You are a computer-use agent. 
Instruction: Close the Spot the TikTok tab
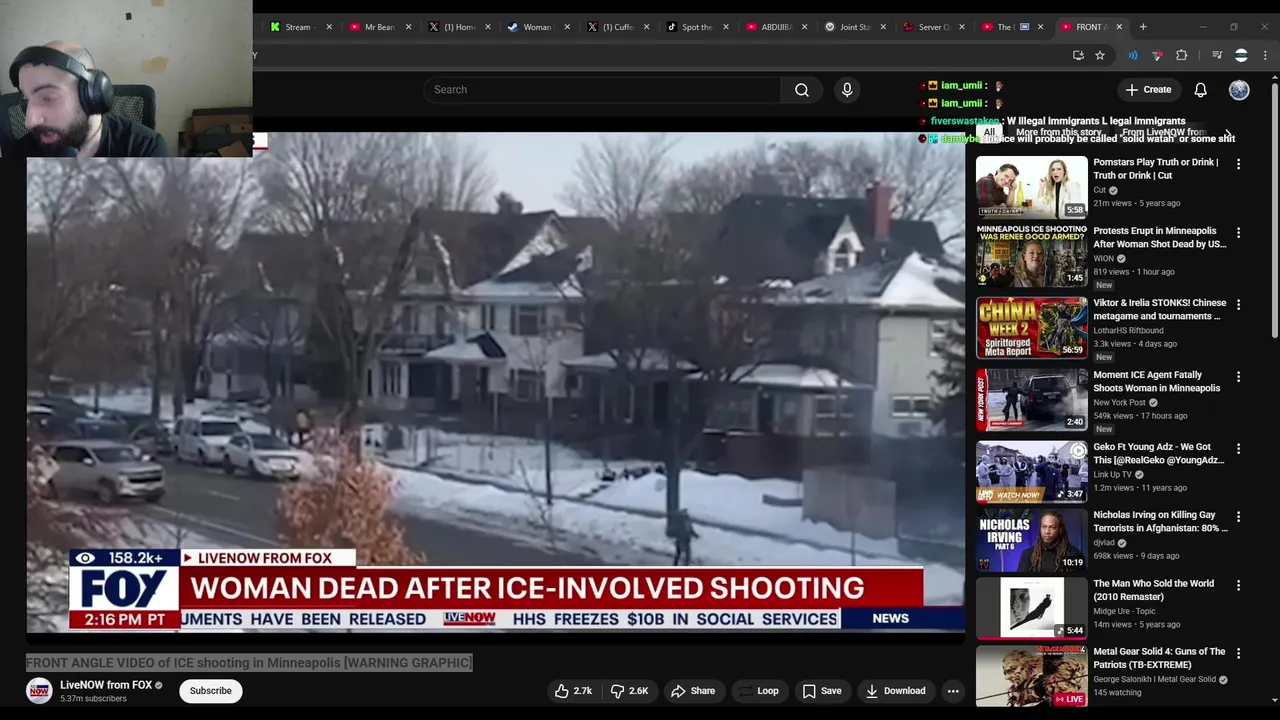pos(725,27)
